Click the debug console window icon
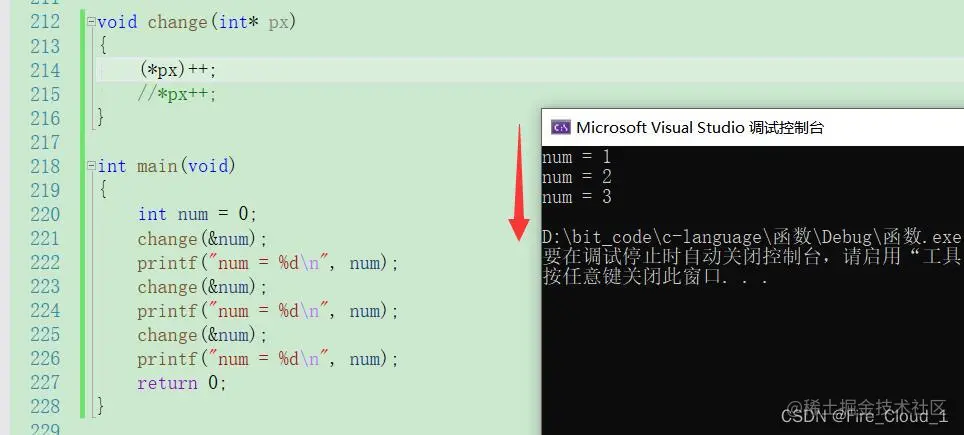This screenshot has width=964, height=435. (x=561, y=127)
